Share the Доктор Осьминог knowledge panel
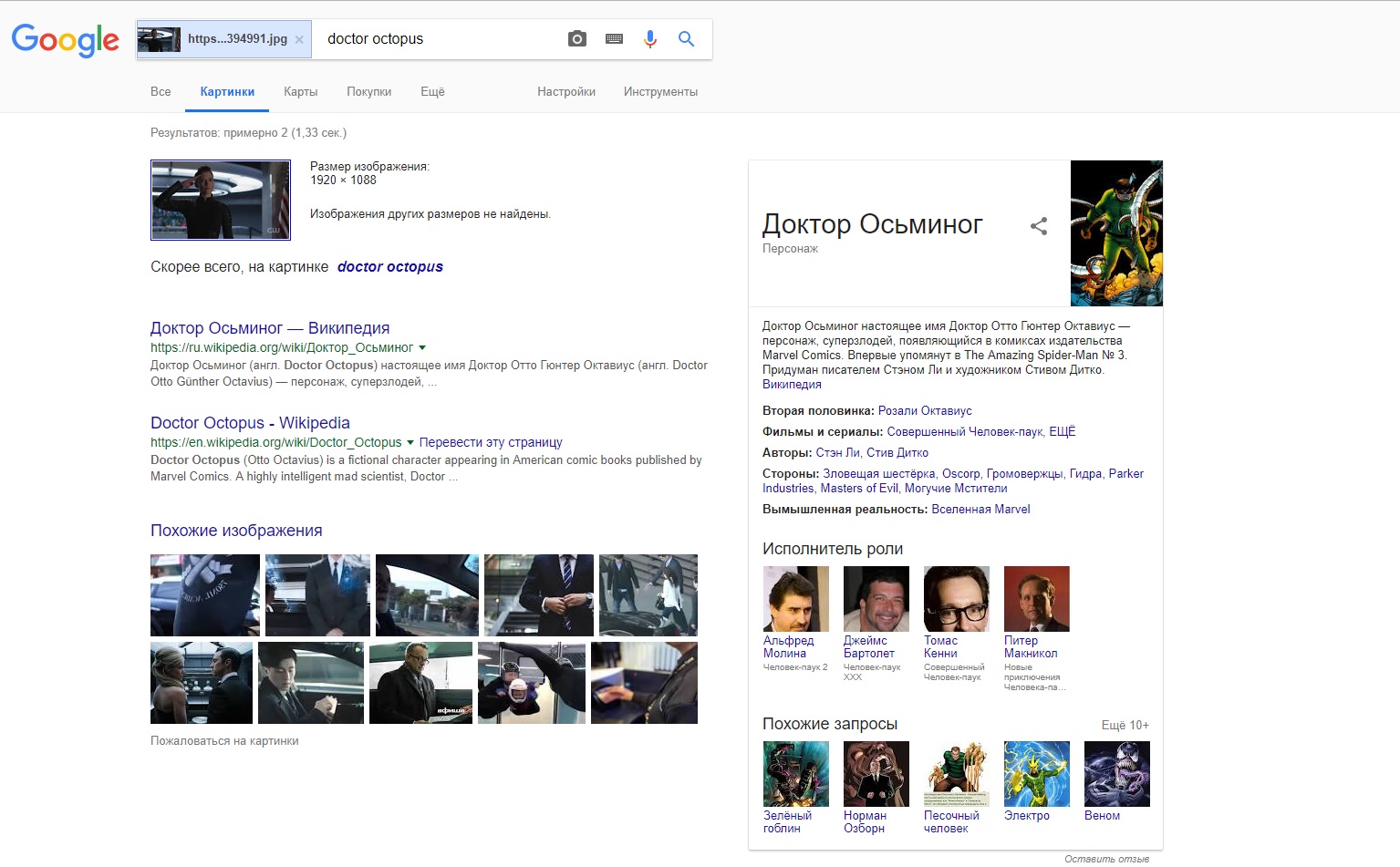 tap(1039, 226)
